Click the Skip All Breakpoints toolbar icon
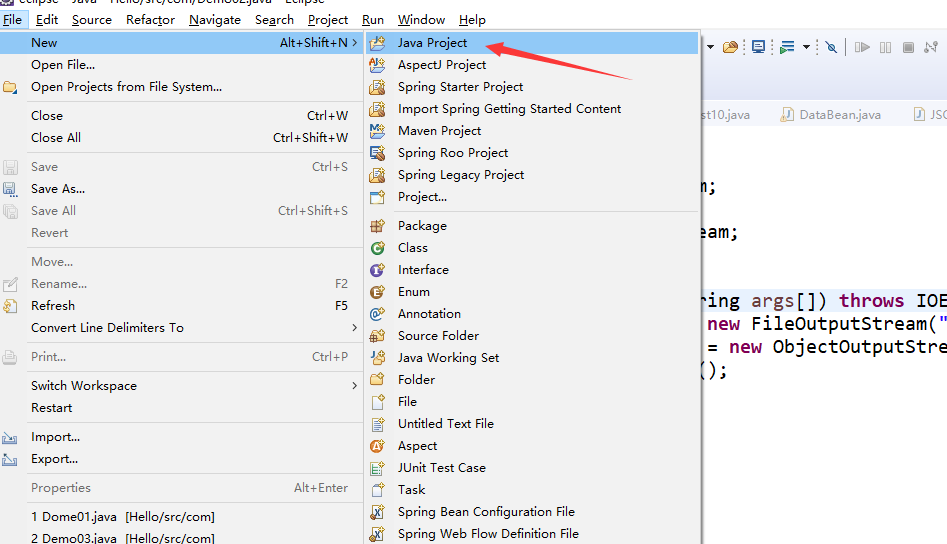947x544 pixels. click(x=832, y=47)
